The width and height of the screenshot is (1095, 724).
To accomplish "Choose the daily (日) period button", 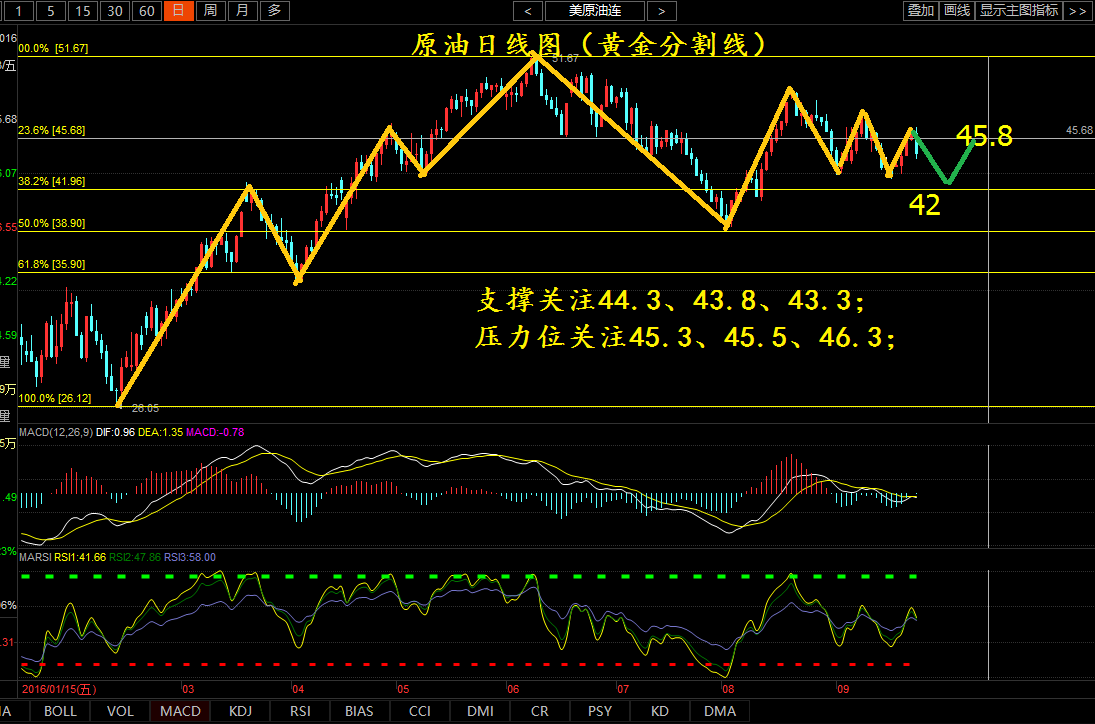I will point(178,11).
